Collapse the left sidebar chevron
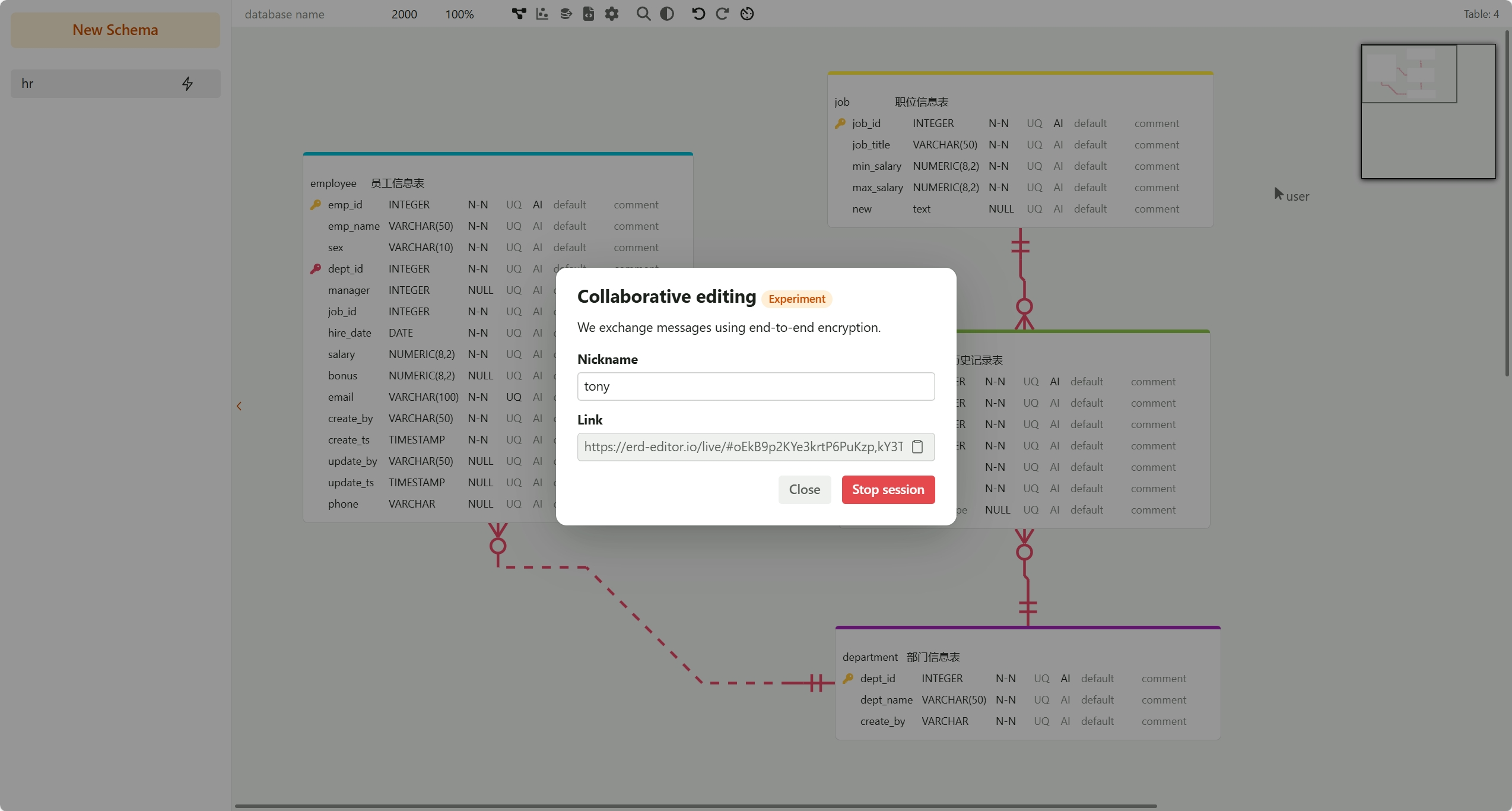This screenshot has width=1512, height=811. point(239,406)
